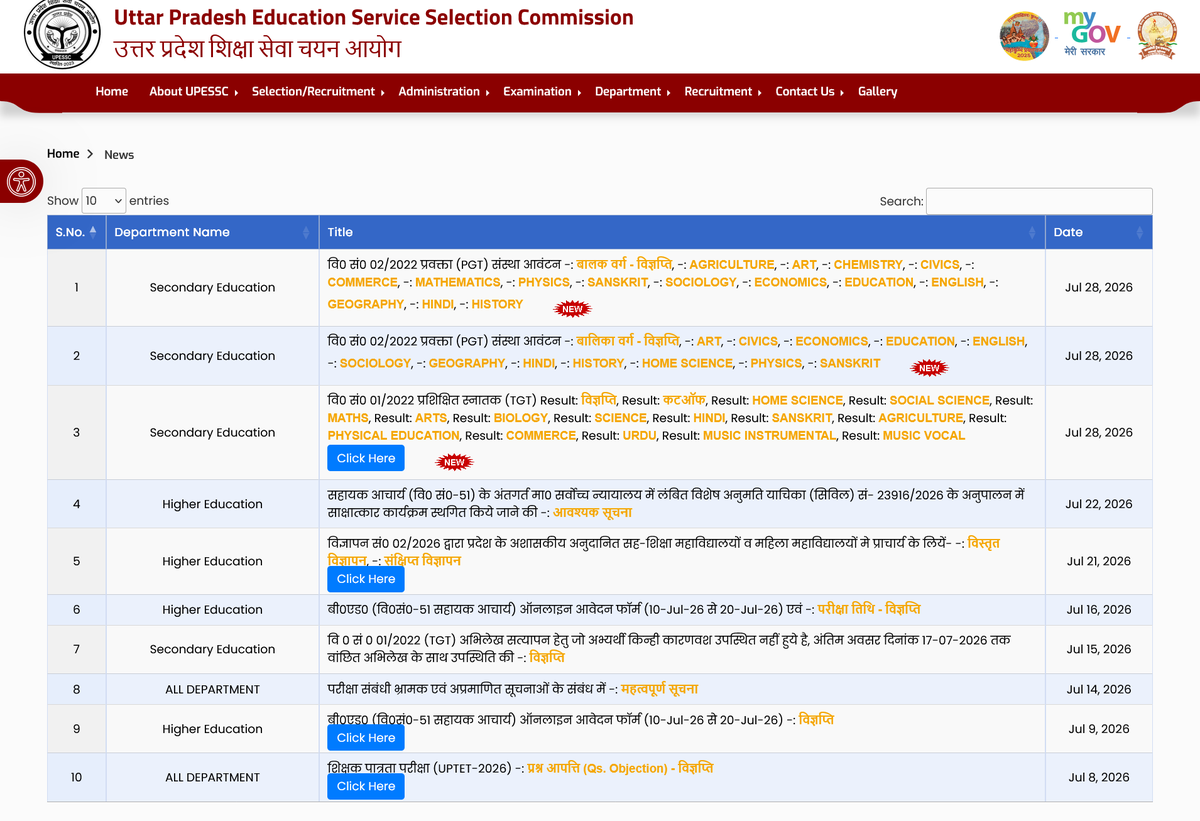Image resolution: width=1200 pixels, height=821 pixels.
Task: Open संक्षिप्त विज्ञापन link in row 5
Action: pos(422,561)
